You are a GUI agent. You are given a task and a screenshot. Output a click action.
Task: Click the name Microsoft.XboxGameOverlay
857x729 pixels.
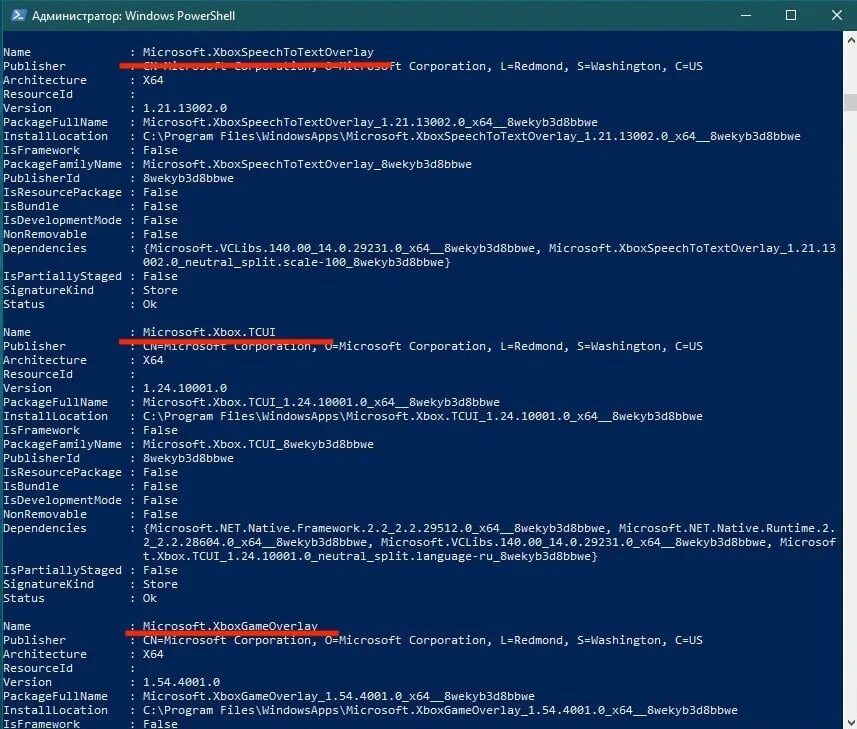pos(230,626)
